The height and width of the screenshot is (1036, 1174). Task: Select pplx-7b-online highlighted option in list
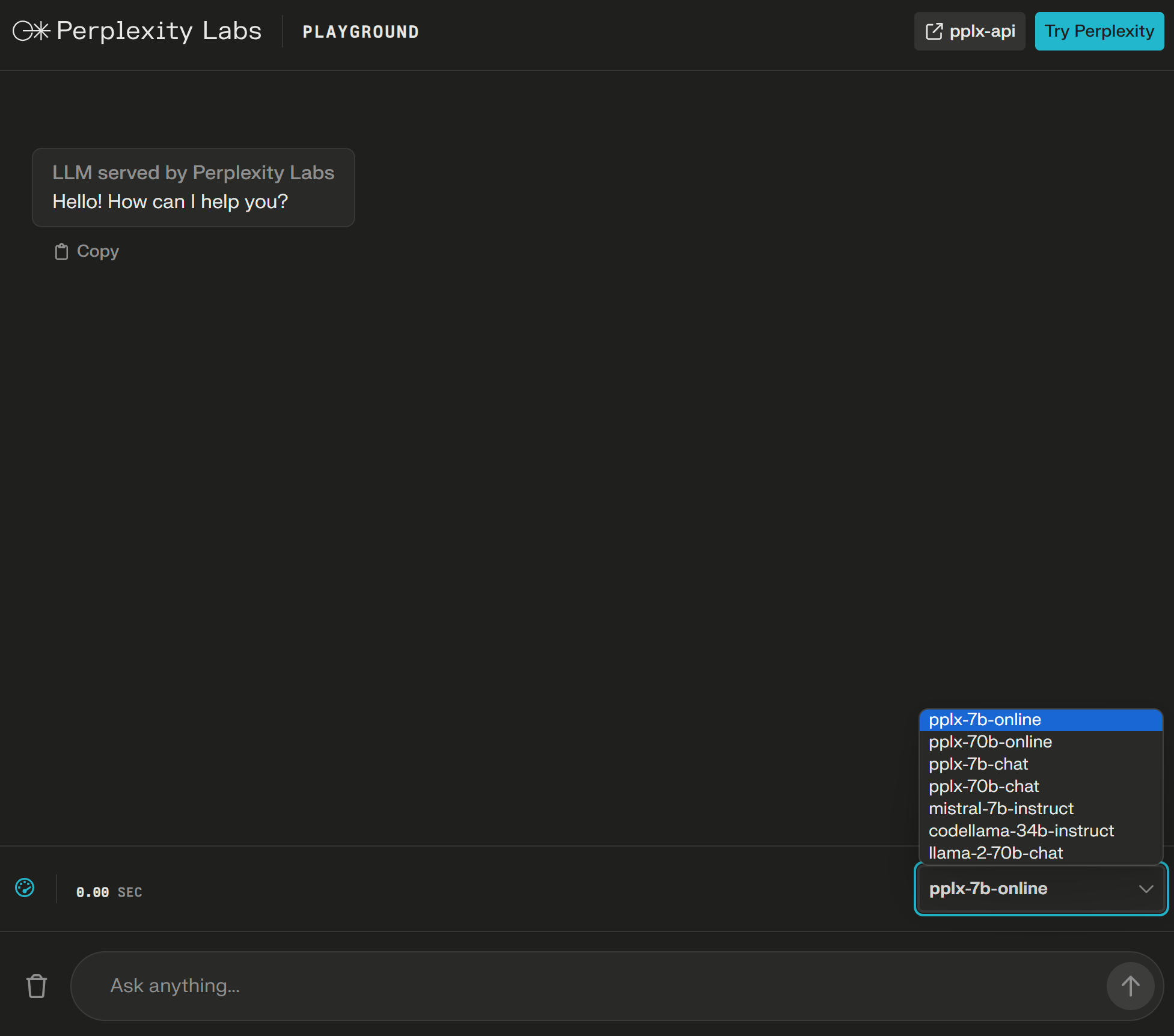(x=1040, y=720)
